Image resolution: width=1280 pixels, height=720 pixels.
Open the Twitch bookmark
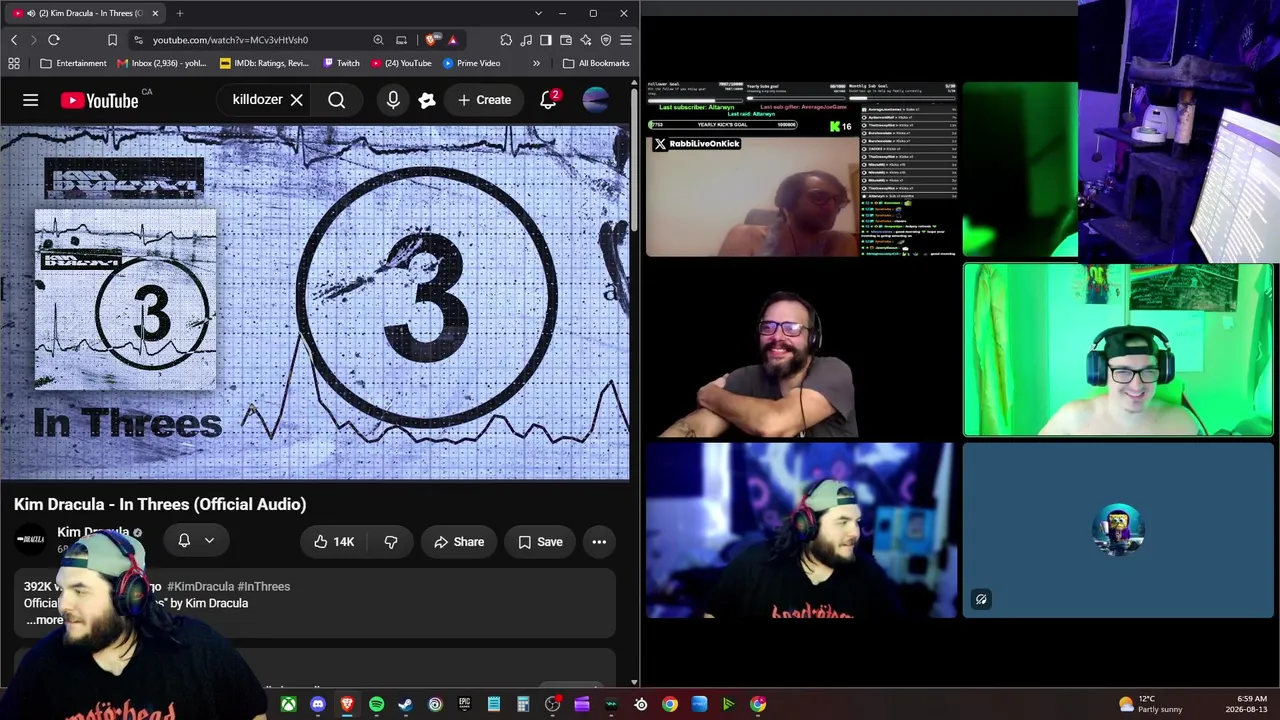pos(341,63)
